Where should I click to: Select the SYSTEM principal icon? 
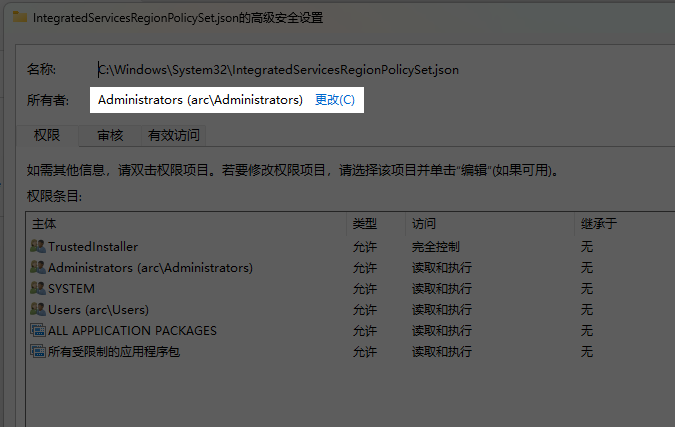coord(38,288)
